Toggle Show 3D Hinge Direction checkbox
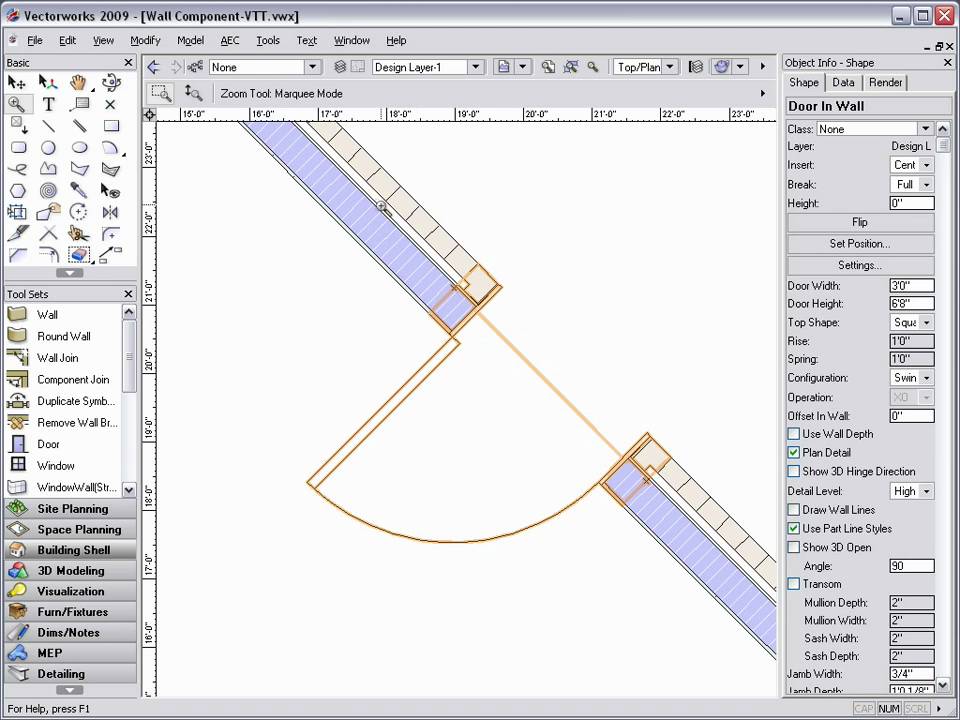This screenshot has width=960, height=720. click(793, 471)
